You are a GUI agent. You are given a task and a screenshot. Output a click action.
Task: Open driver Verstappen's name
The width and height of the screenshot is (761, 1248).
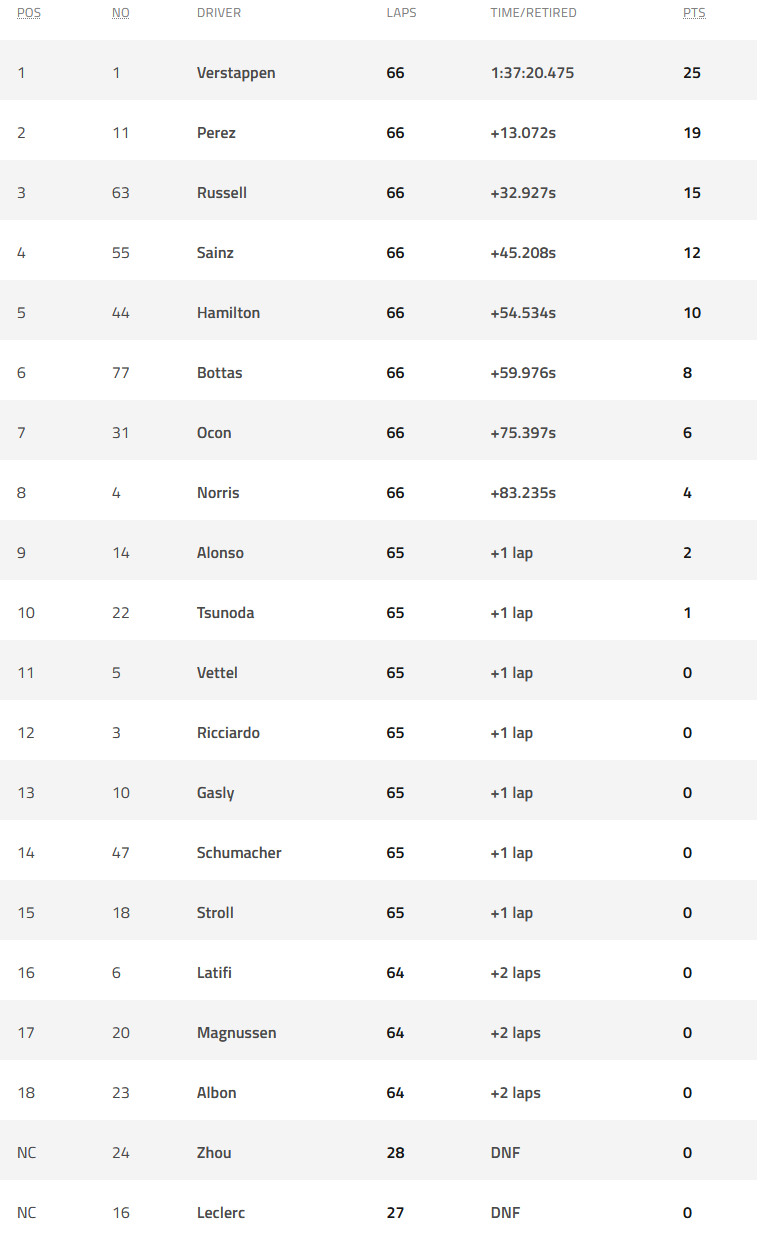[236, 73]
